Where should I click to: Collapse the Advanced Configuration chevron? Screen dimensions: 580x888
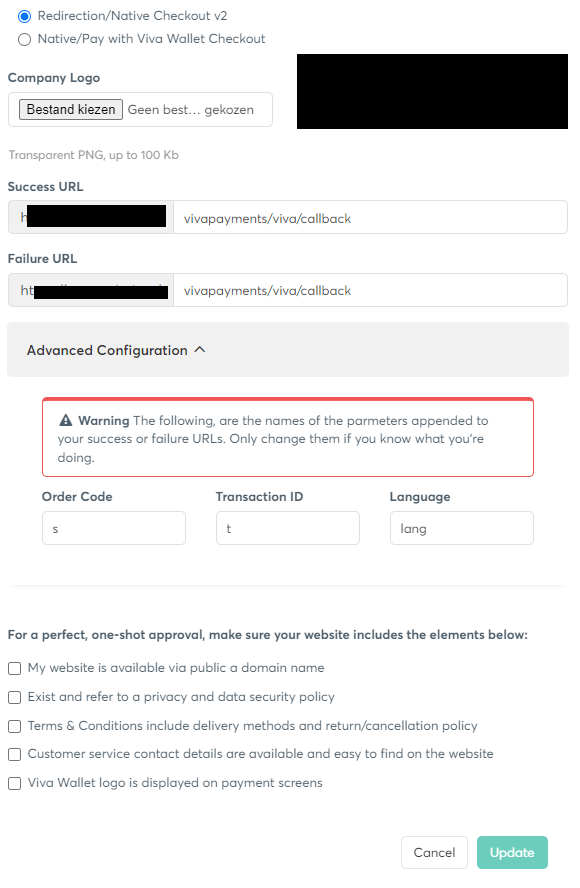tap(200, 350)
